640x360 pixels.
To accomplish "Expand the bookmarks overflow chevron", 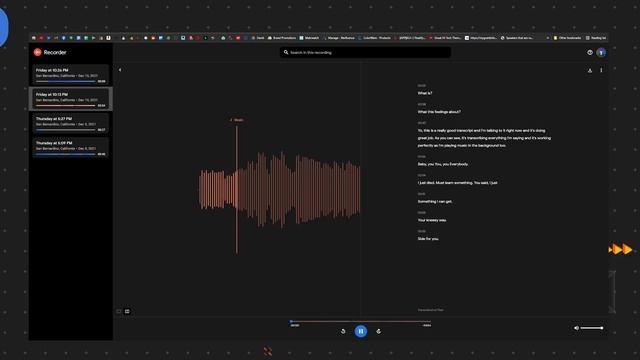I will (547, 38).
